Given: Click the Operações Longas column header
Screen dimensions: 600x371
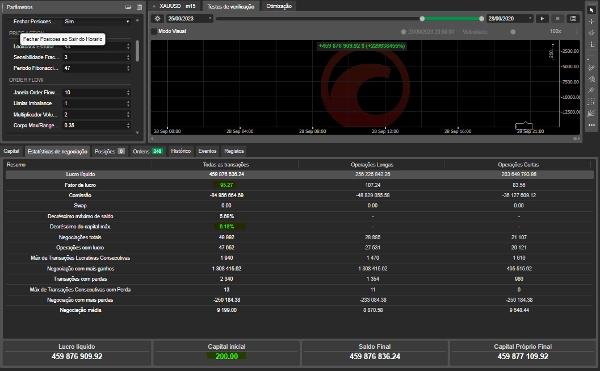Looking at the screenshot, I should point(372,165).
